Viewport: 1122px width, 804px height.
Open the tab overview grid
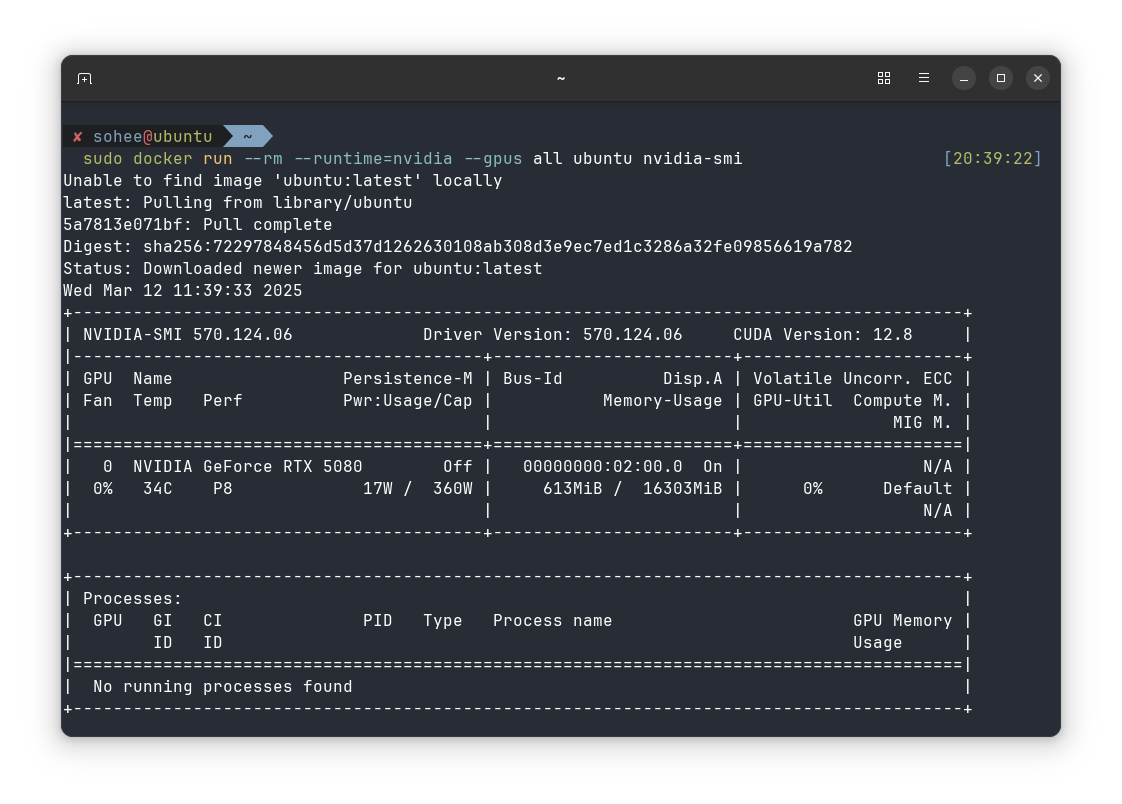(x=884, y=77)
